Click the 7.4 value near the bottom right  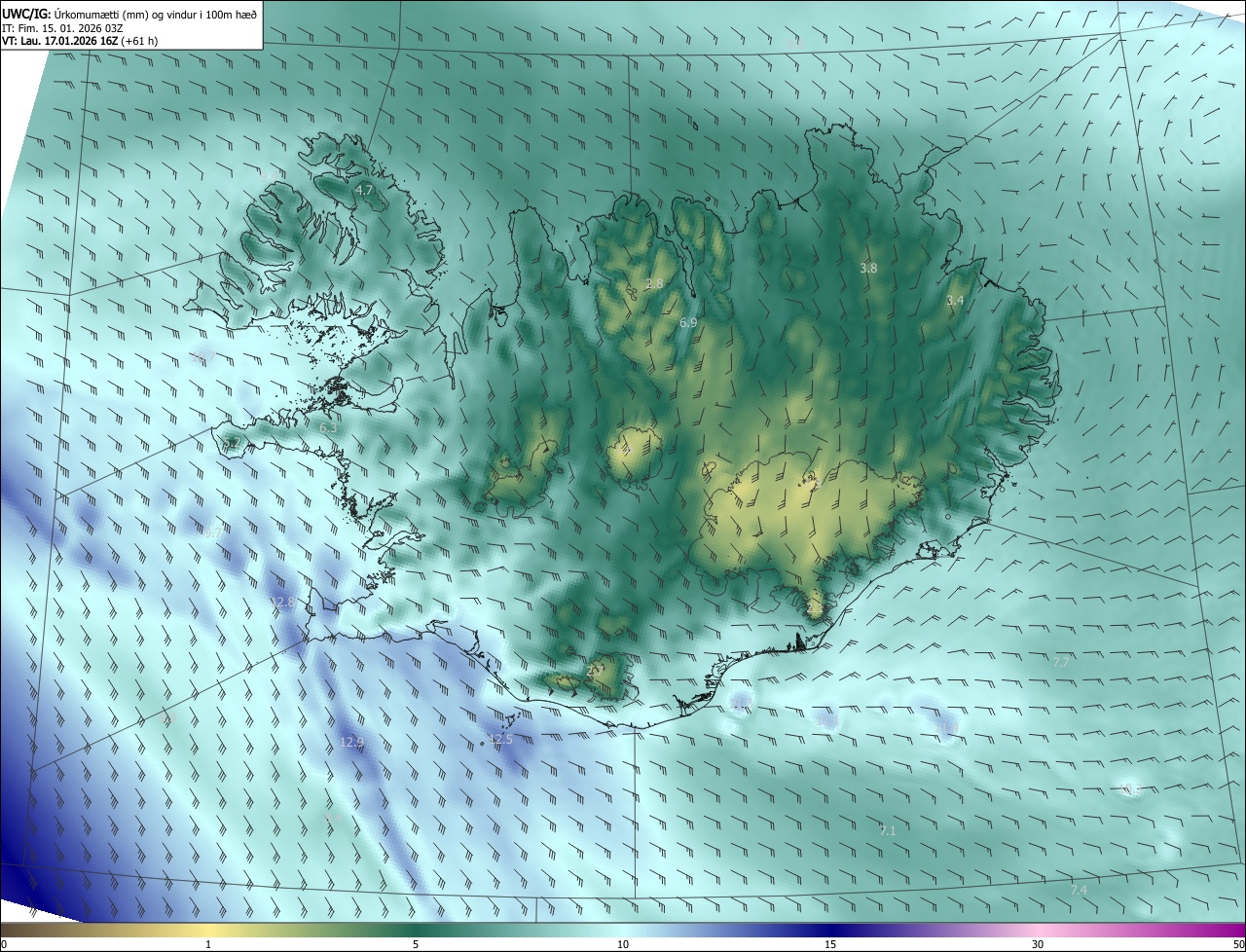pos(1078,891)
